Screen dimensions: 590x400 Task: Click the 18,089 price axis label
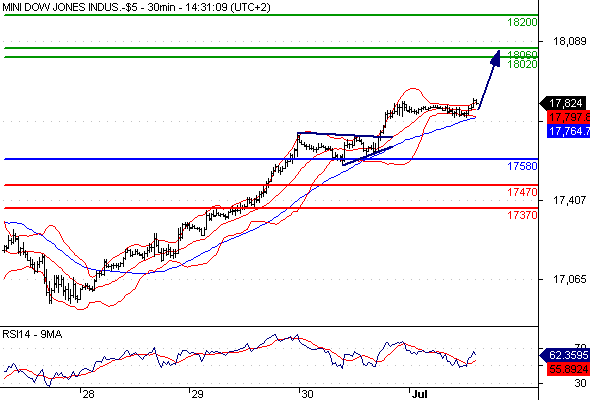(569, 41)
